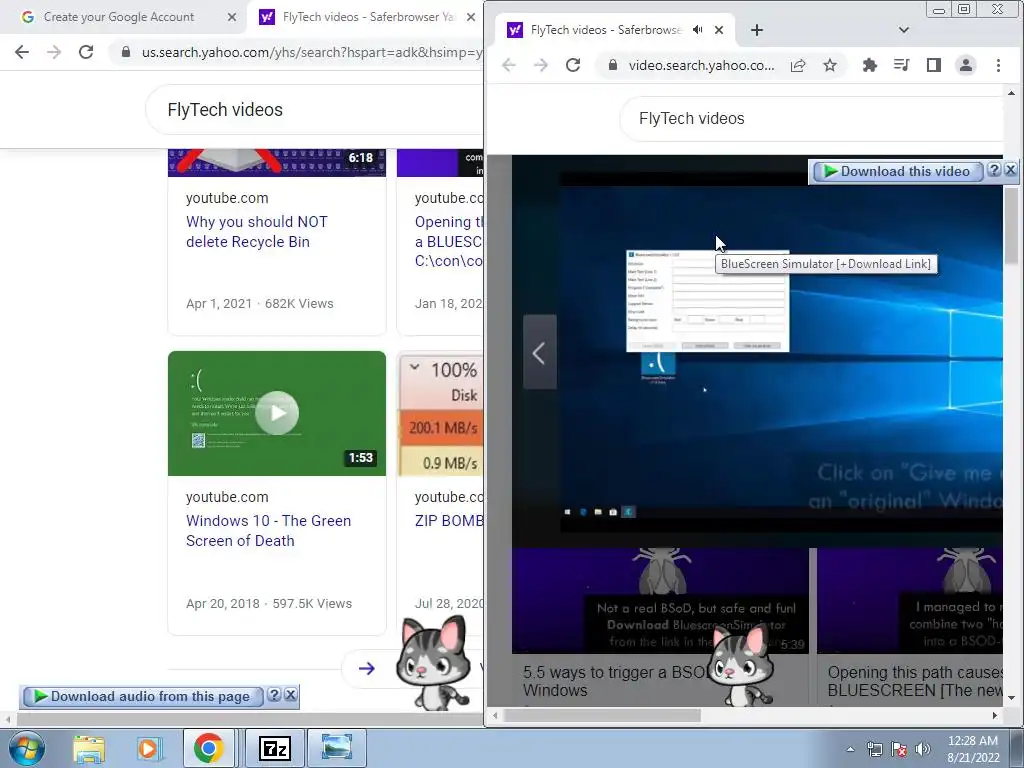Click the next page arrow button
Image resolution: width=1024 pixels, height=768 pixels.
tap(366, 668)
